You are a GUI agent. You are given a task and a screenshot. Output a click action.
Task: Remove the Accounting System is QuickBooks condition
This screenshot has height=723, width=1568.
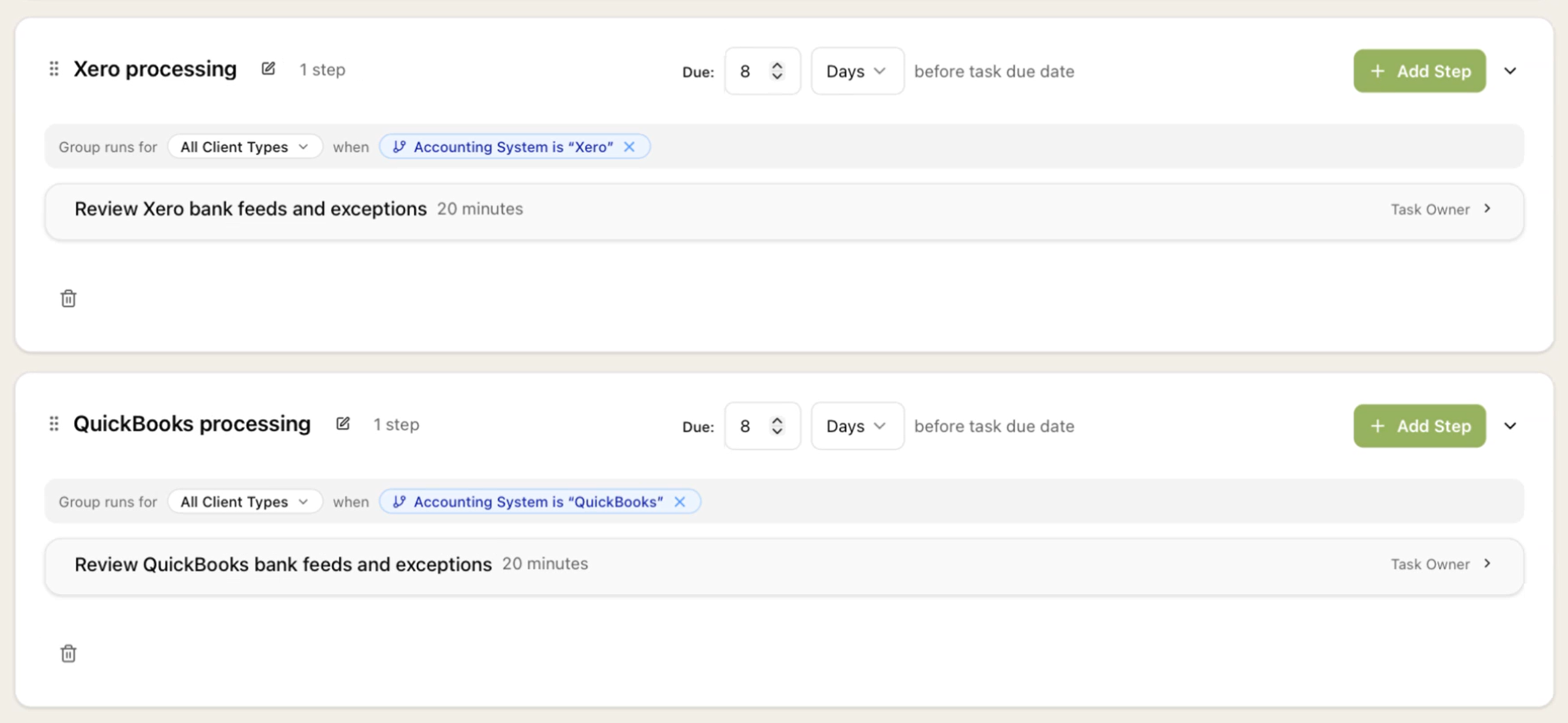[x=680, y=501]
